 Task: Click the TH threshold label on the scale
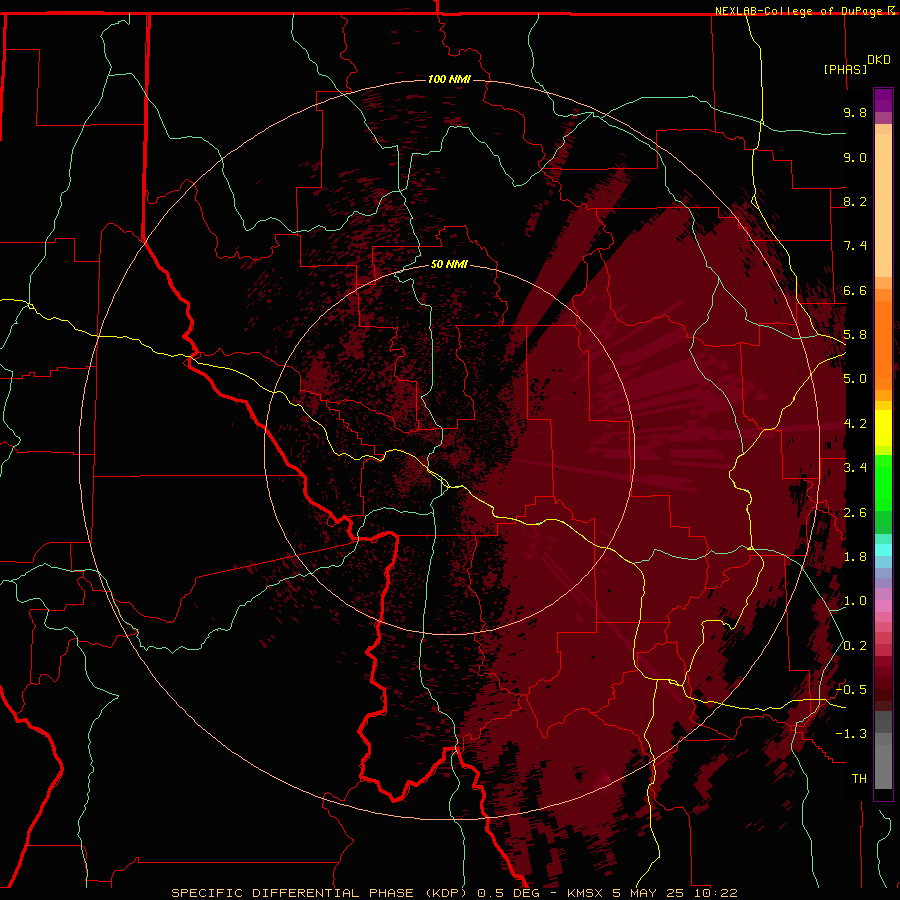[x=859, y=779]
